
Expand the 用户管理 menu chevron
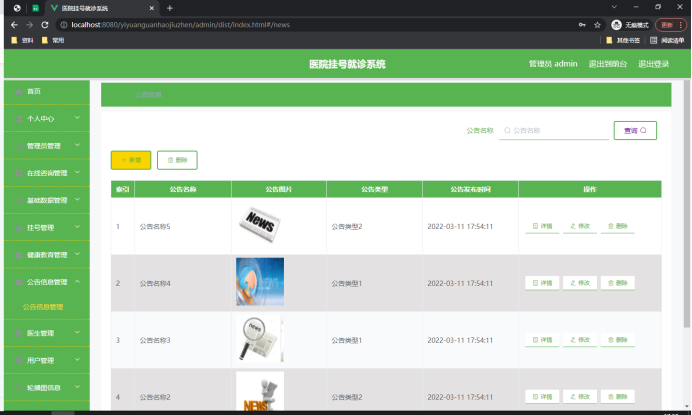77,360
